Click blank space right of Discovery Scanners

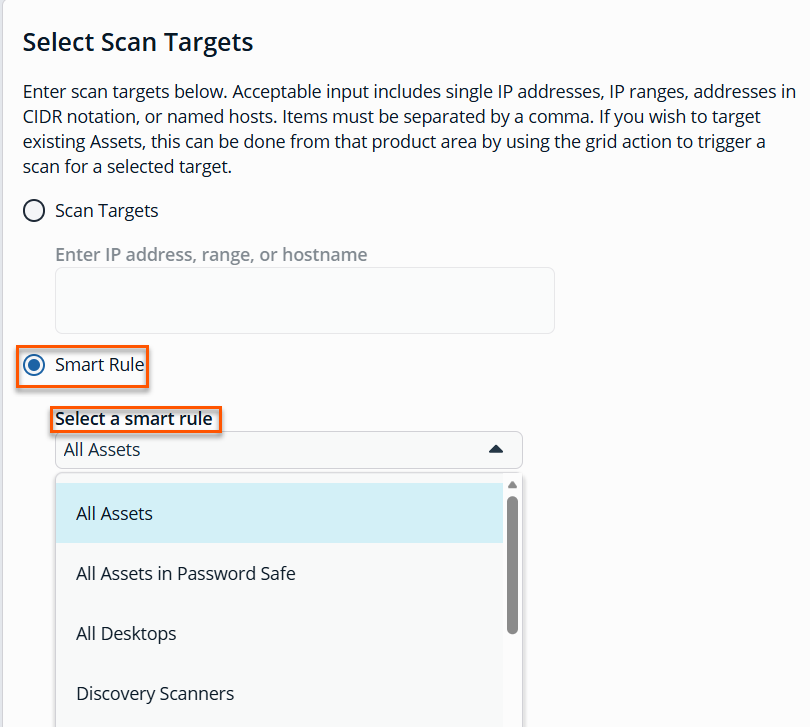tap(380, 694)
